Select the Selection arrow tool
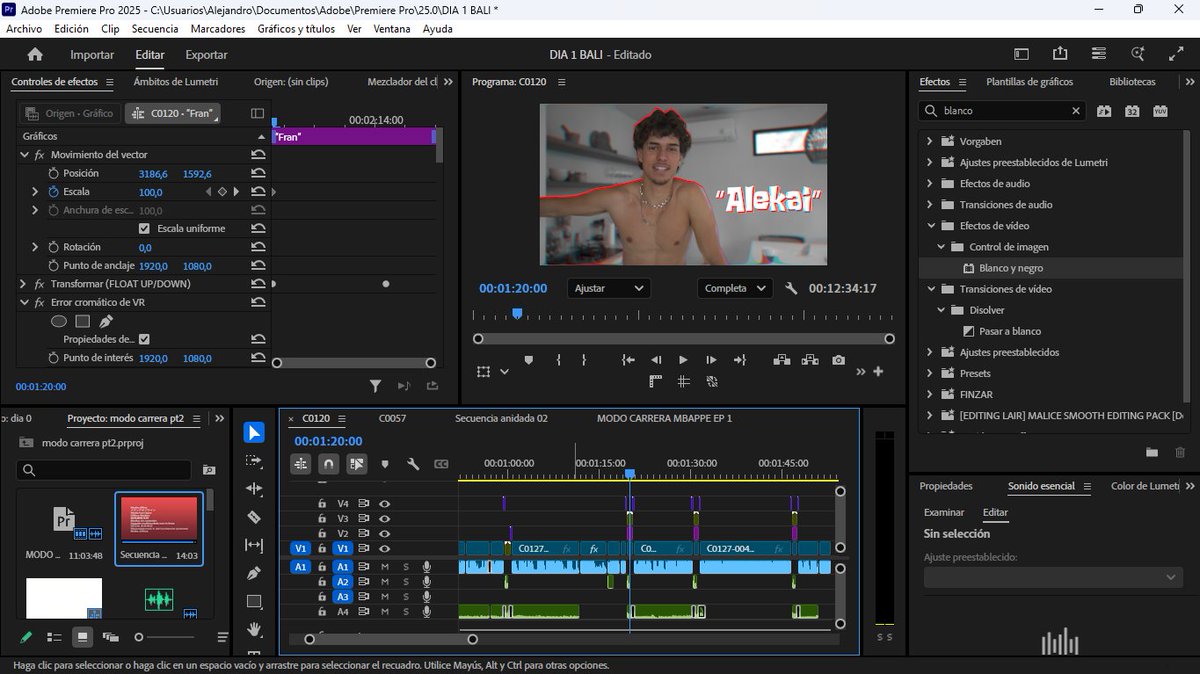The image size is (1200, 674). pyautogui.click(x=254, y=432)
